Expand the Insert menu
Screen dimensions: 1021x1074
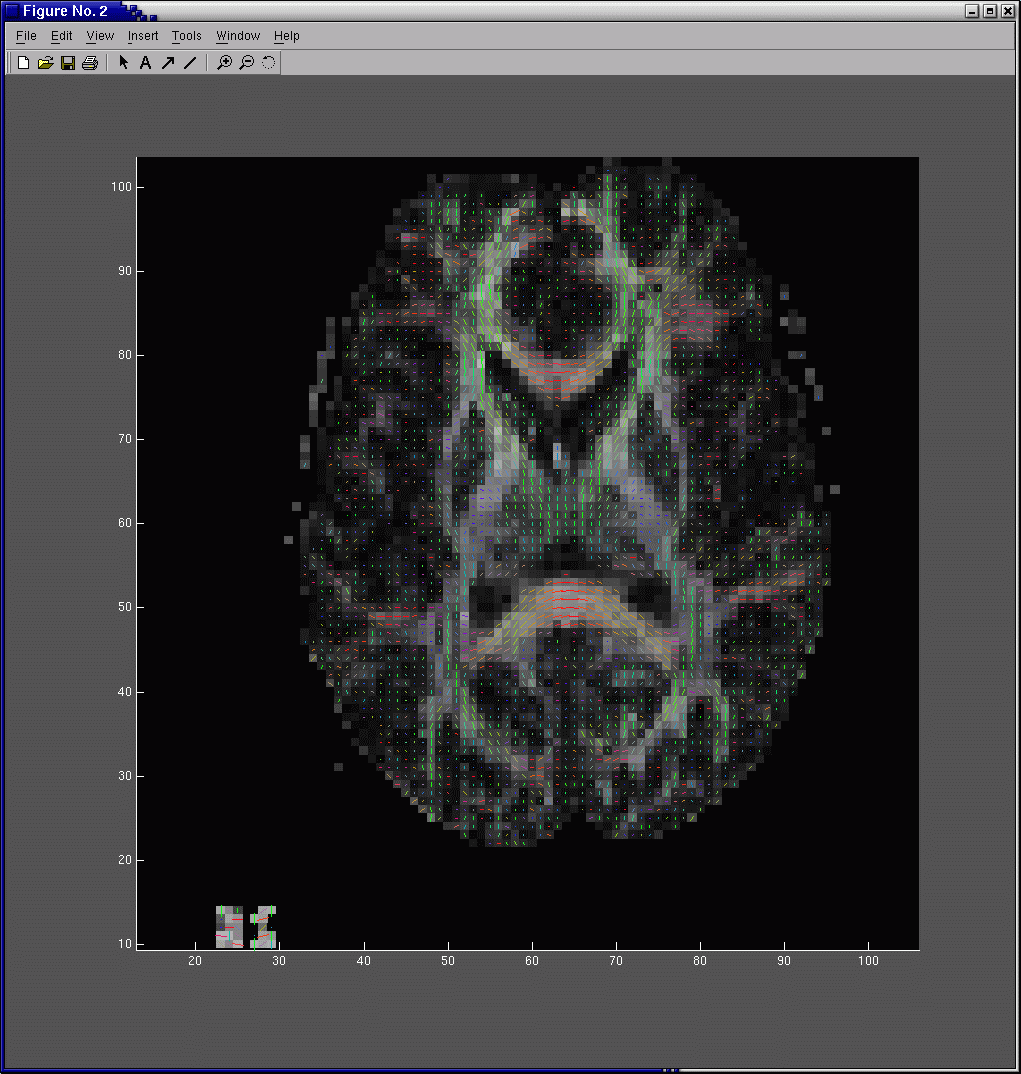coord(143,36)
